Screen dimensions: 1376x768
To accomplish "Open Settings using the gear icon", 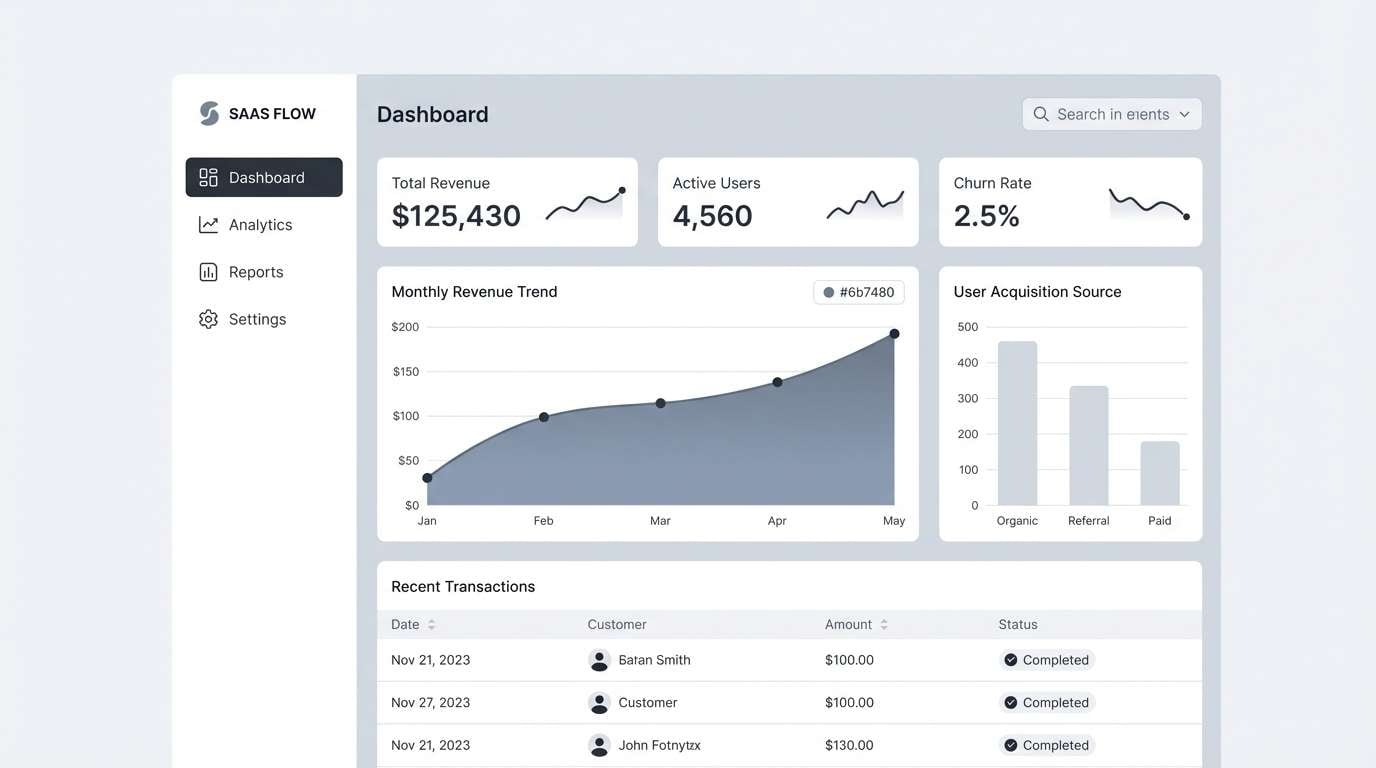I will [x=207, y=318].
